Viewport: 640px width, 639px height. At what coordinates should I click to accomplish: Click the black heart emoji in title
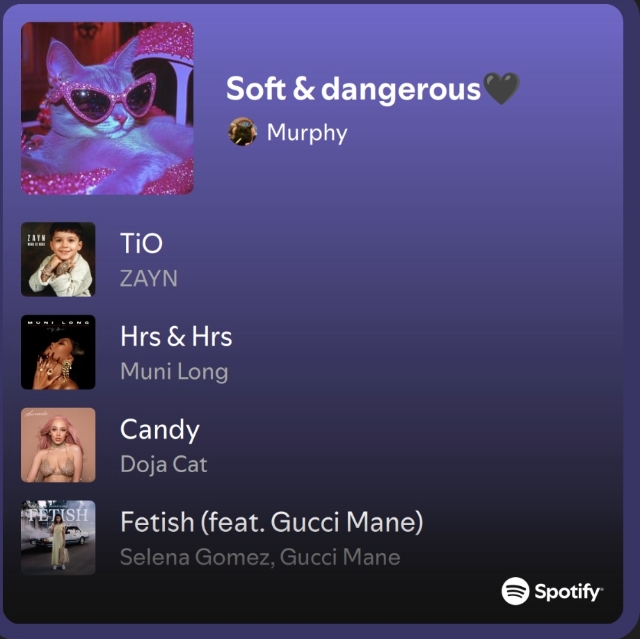point(502,88)
